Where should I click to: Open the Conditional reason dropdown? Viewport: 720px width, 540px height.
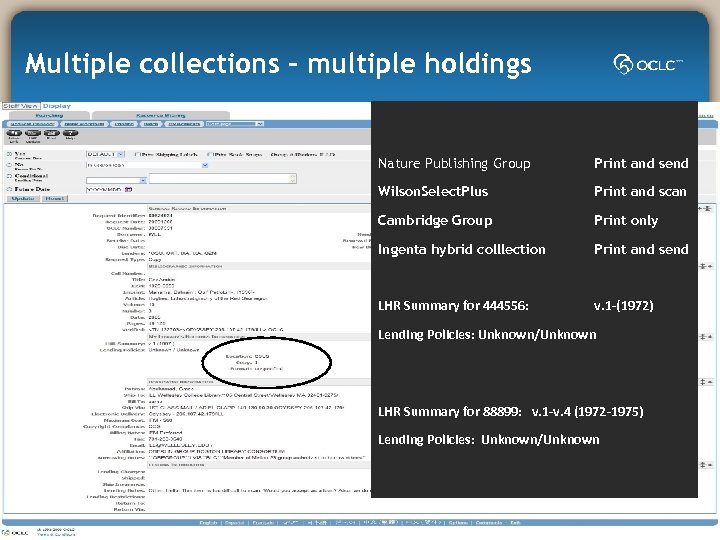click(116, 180)
